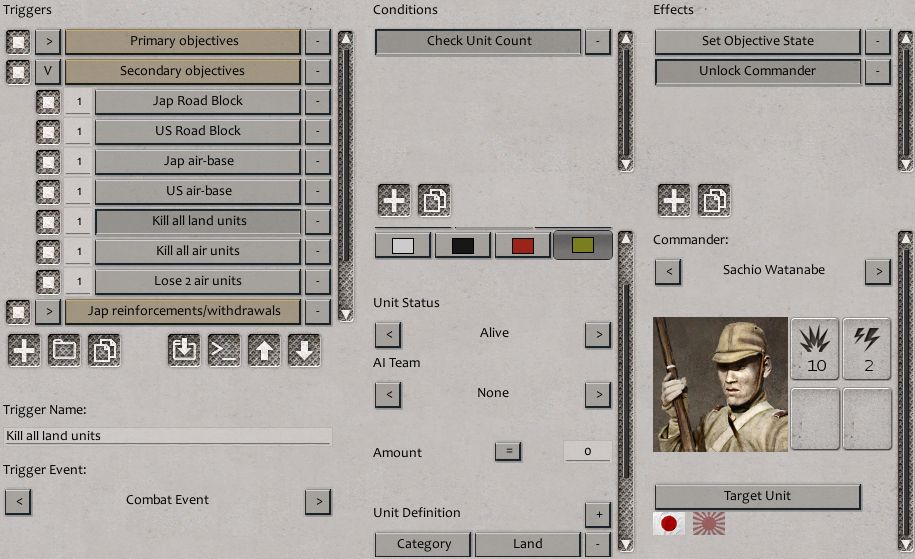Copy effect with duplicate icon
The height and width of the screenshot is (559, 915).
[x=714, y=201]
